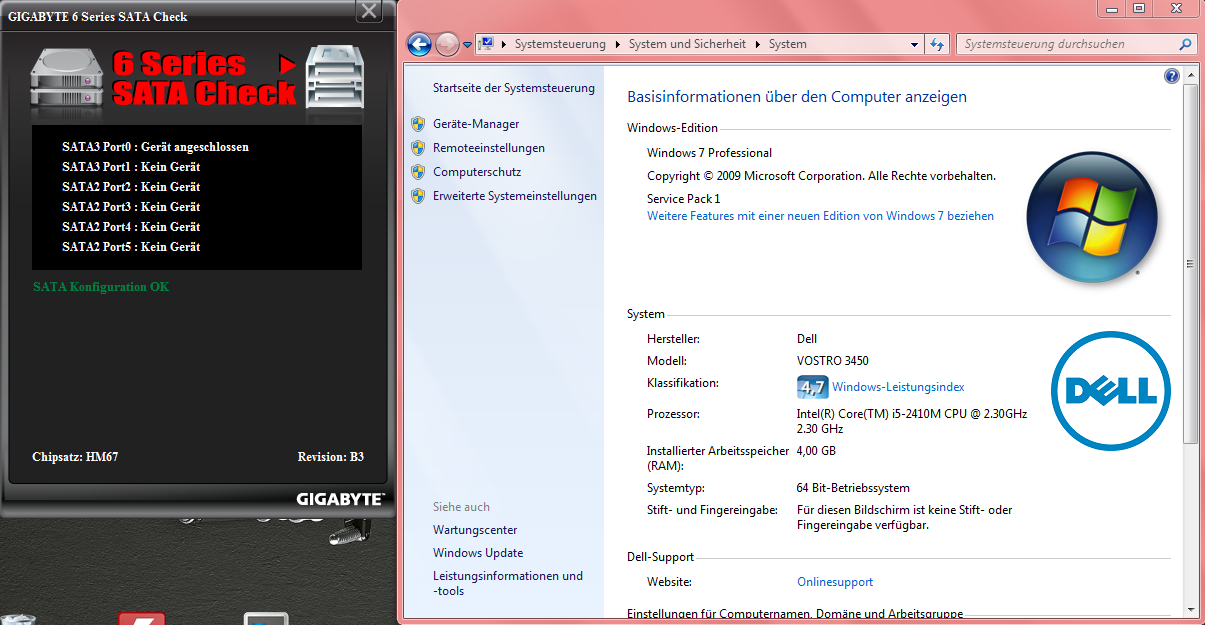Click the vertical scrollbar thumb in System window
1205x625 pixels.
[1190, 264]
